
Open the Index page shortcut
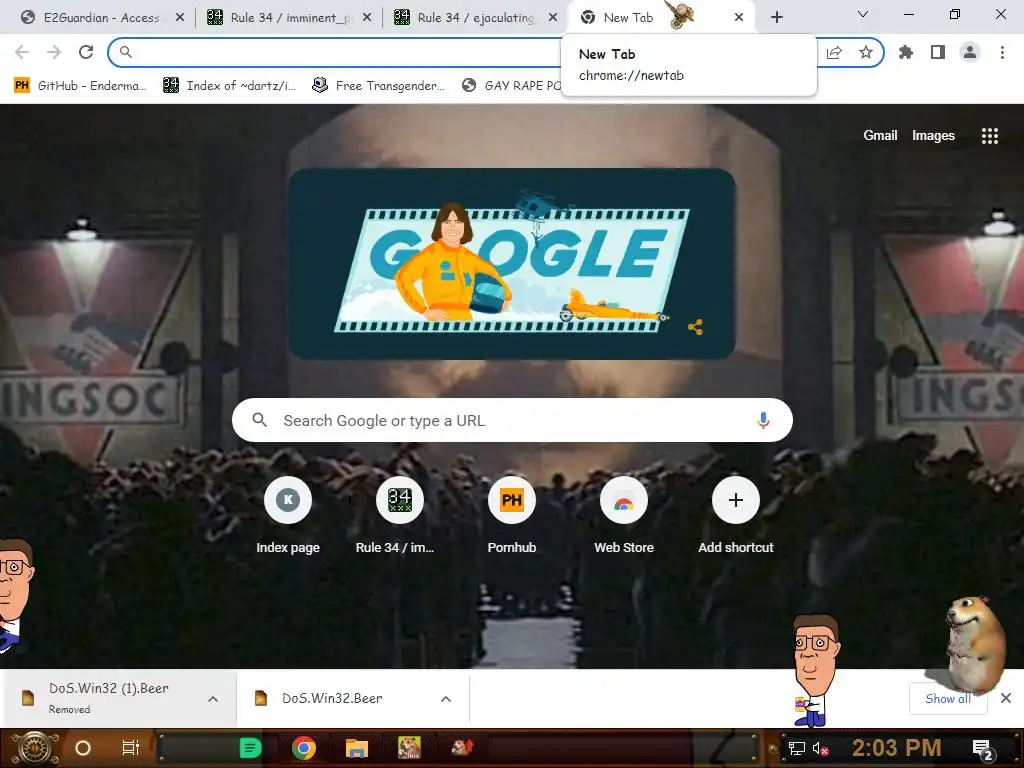point(288,516)
